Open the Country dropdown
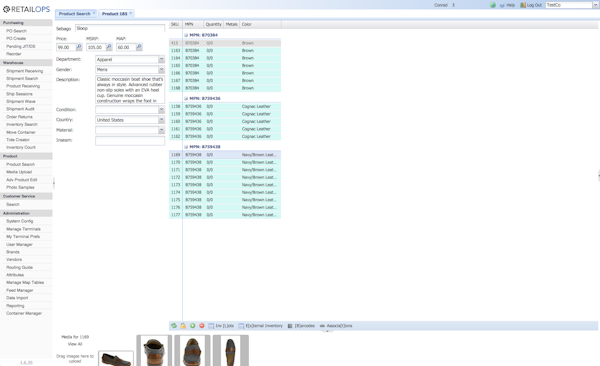 (161, 120)
